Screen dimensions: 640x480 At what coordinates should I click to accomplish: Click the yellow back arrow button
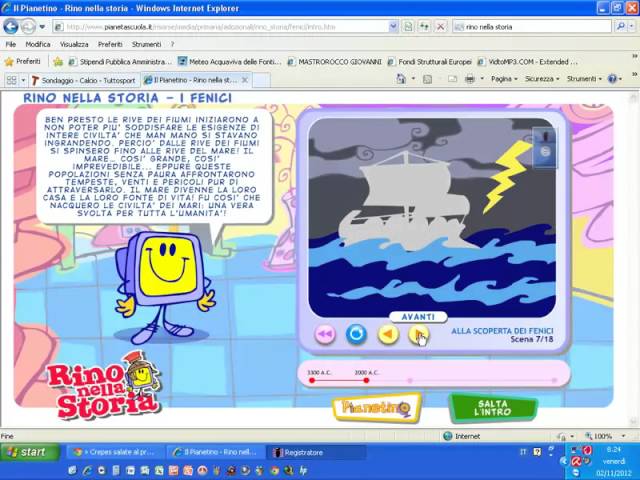click(388, 334)
